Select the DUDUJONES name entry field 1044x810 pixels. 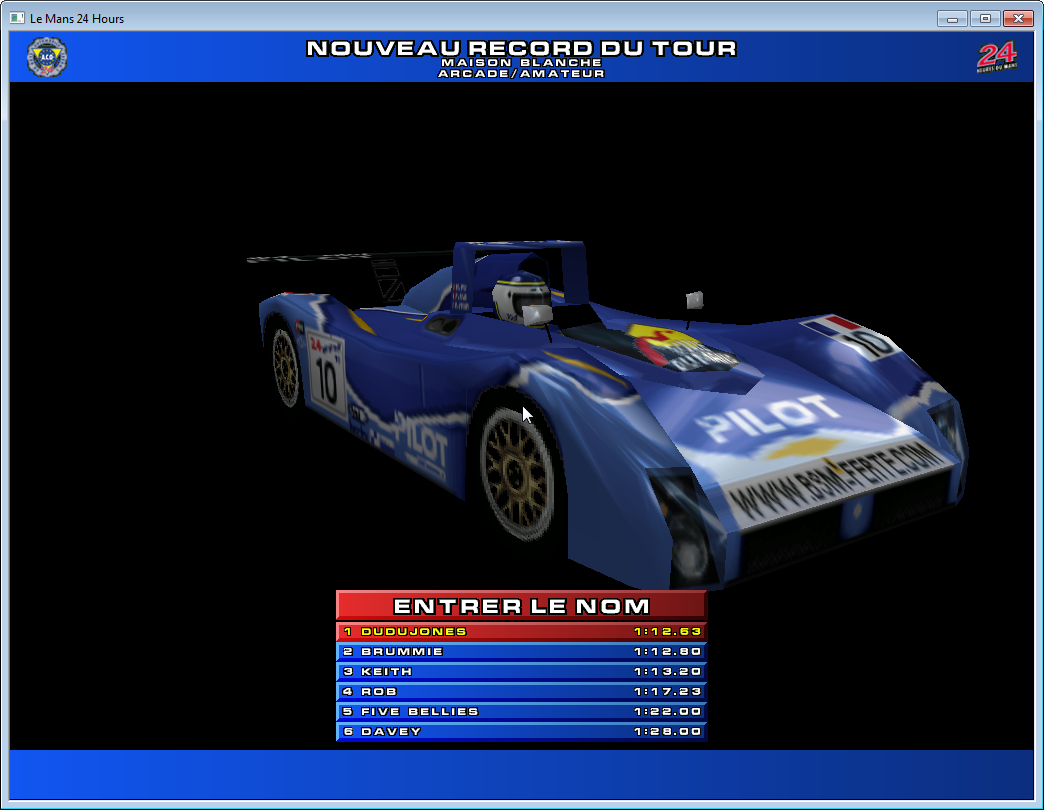(521, 631)
